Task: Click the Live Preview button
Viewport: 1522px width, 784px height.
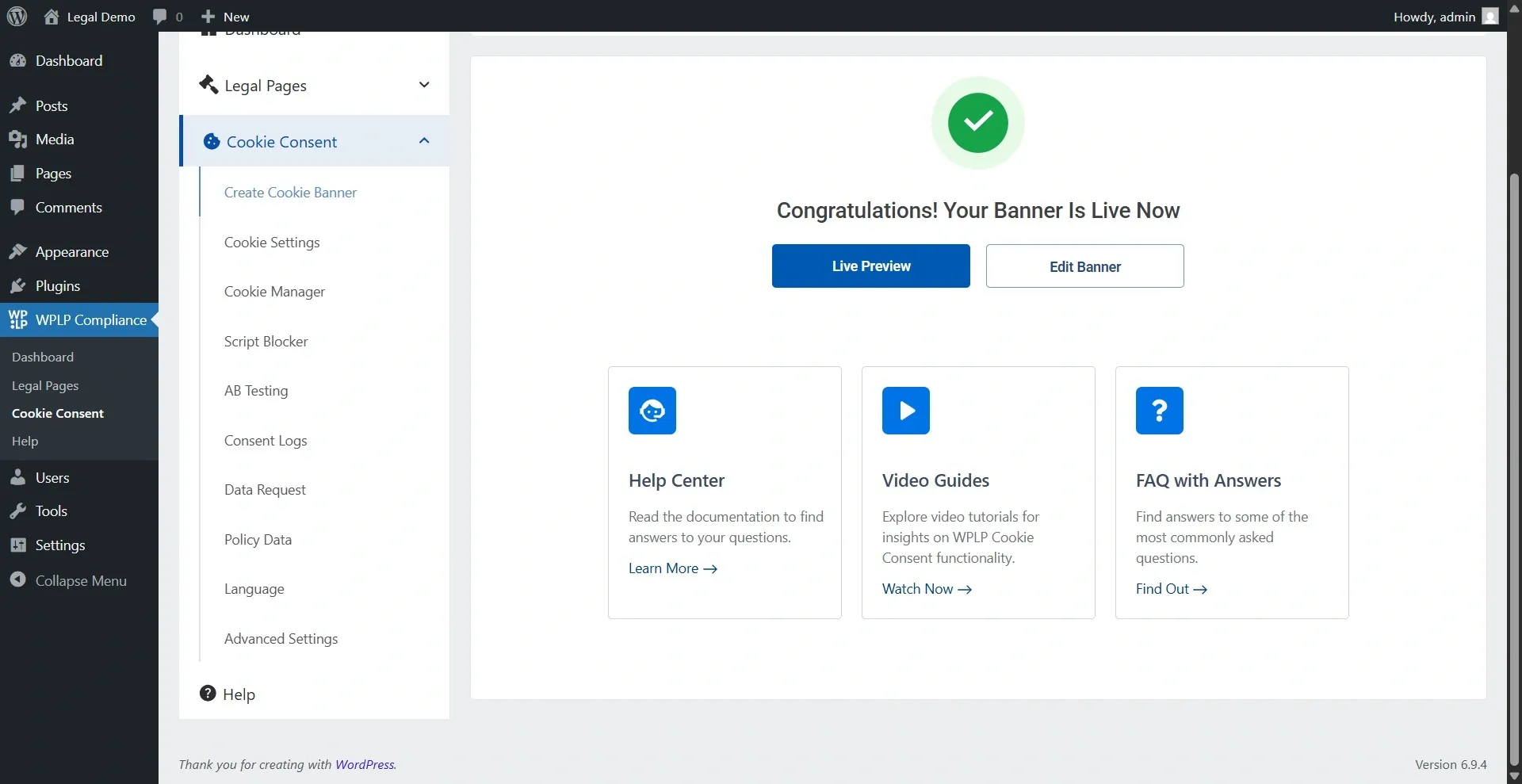Action: [870, 266]
